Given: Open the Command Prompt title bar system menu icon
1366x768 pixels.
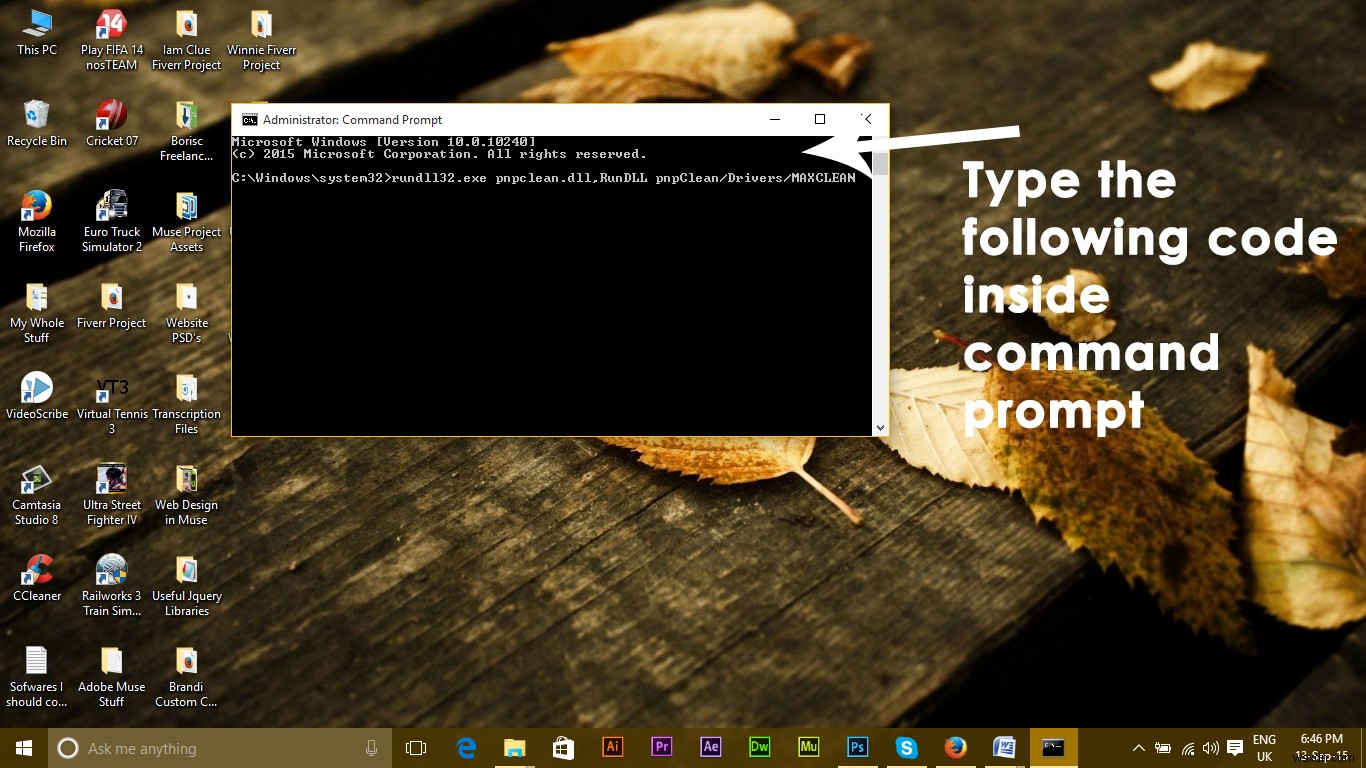Looking at the screenshot, I should pyautogui.click(x=249, y=119).
